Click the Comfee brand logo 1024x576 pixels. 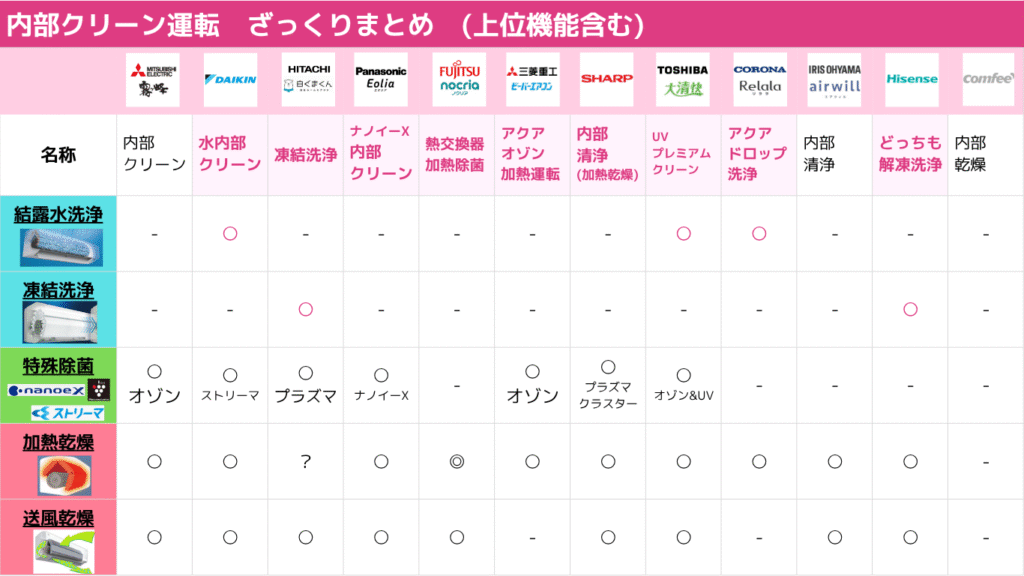pyautogui.click(x=988, y=80)
